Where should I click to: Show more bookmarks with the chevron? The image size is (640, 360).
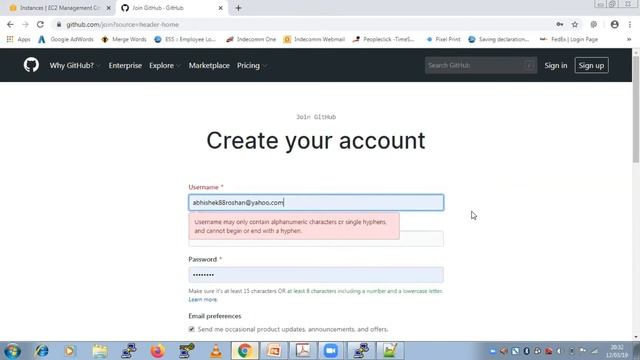tap(629, 39)
